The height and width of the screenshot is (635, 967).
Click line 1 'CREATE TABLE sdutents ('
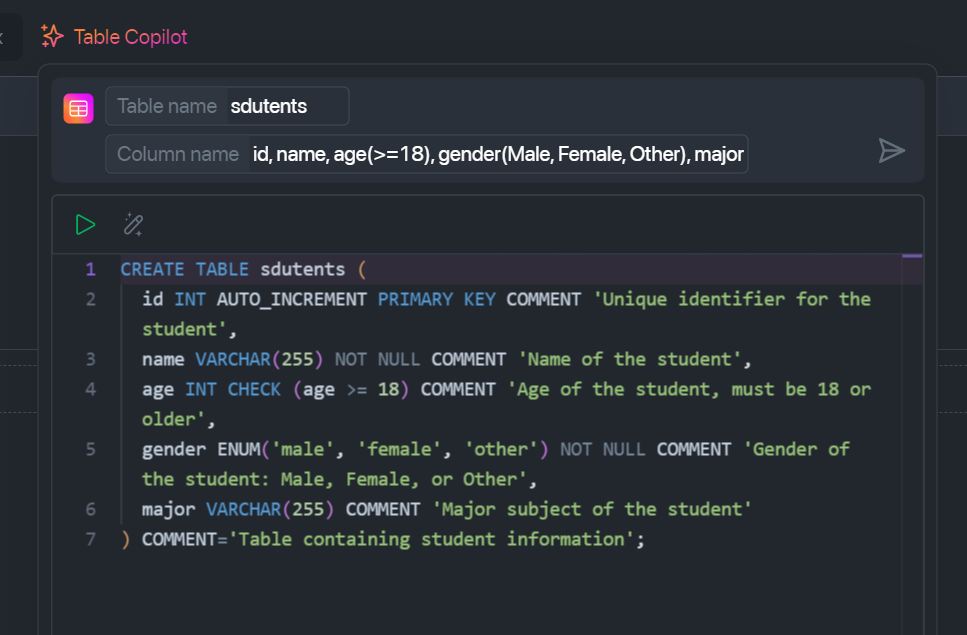coord(243,269)
